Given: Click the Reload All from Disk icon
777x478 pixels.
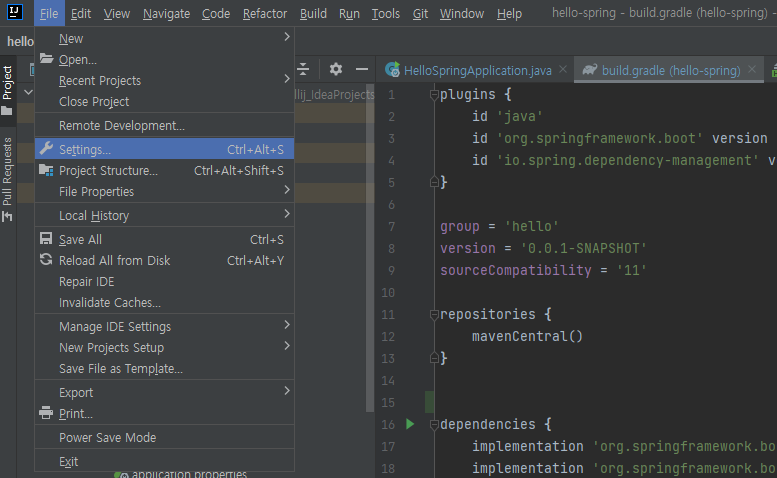Looking at the screenshot, I should [46, 260].
